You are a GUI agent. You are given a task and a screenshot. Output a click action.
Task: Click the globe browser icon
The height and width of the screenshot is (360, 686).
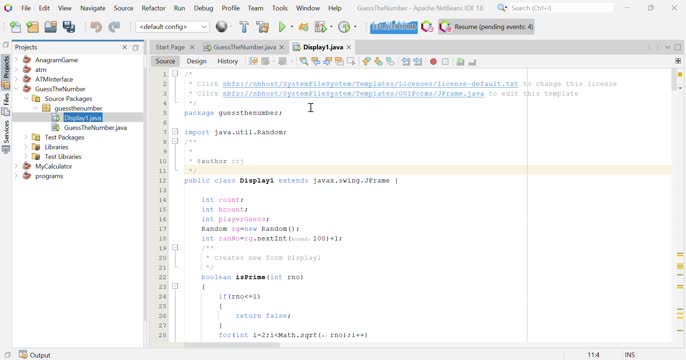click(222, 27)
